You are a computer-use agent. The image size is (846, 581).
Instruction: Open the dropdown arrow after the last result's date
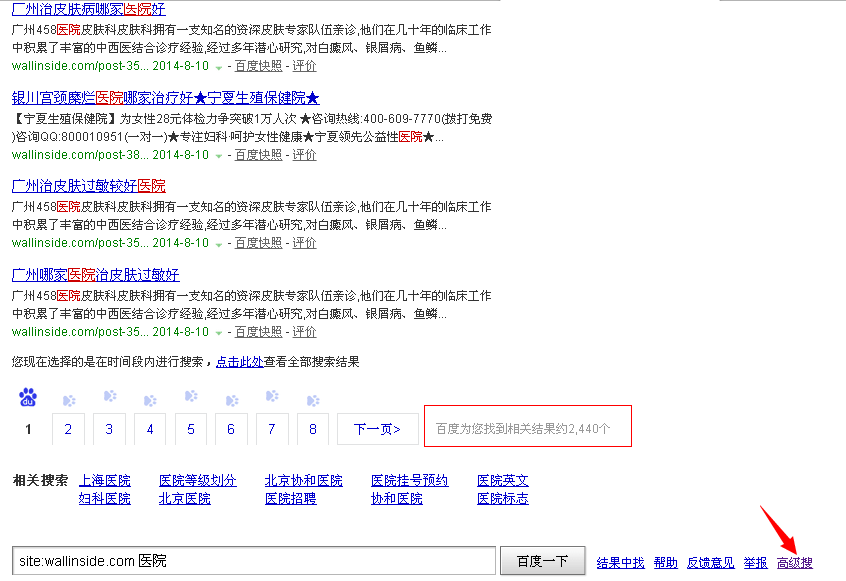tap(217, 331)
